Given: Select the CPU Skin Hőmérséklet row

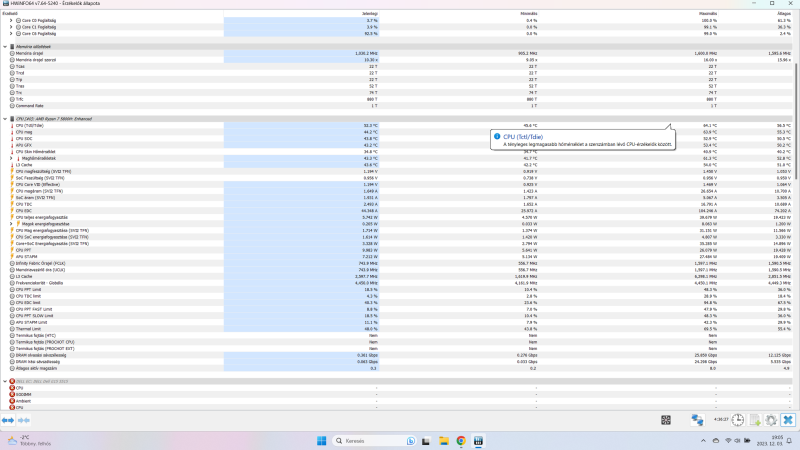Looking at the screenshot, I should click(x=397, y=152).
